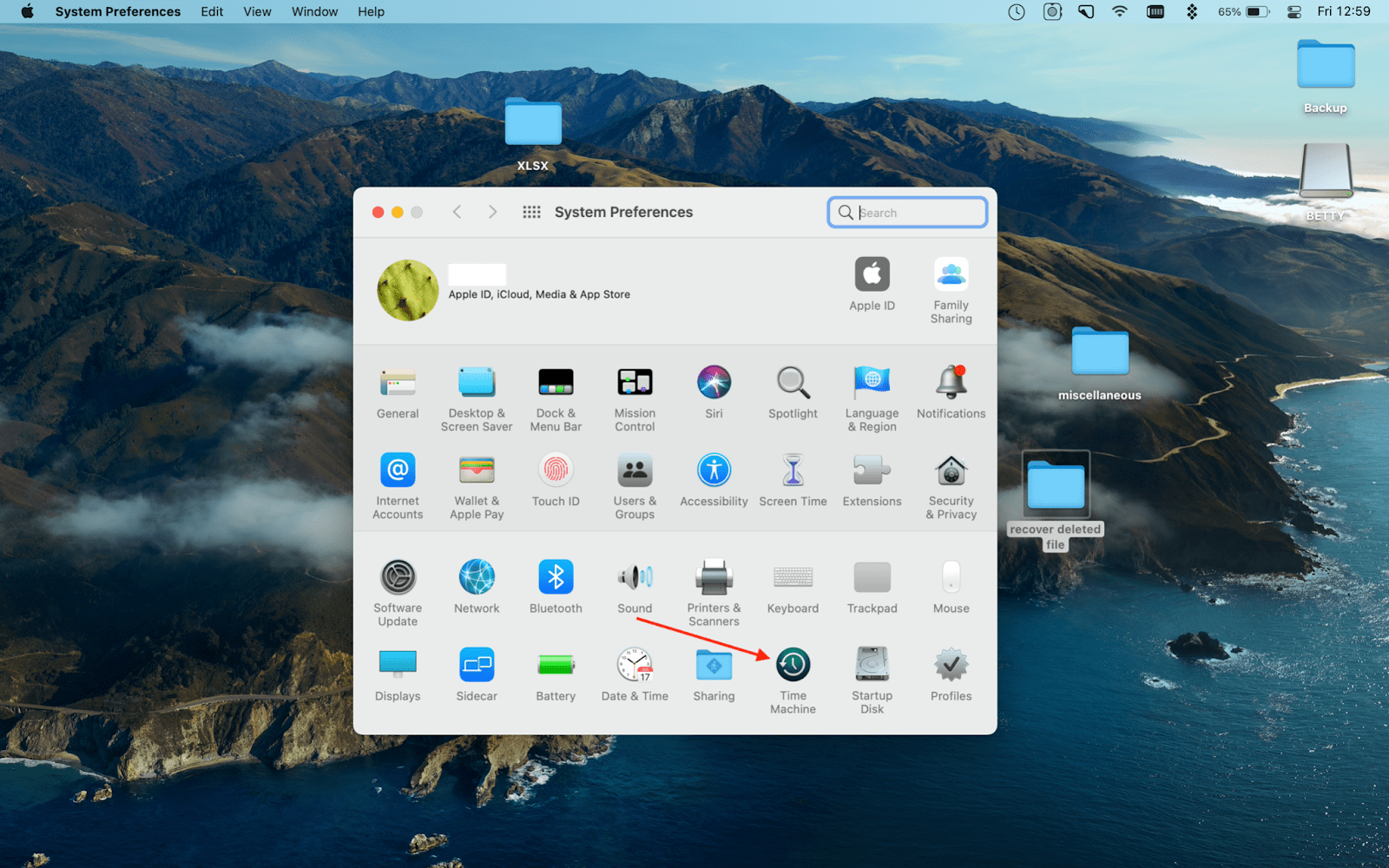Open Trackpad preferences
1389x868 pixels.
coord(872,587)
